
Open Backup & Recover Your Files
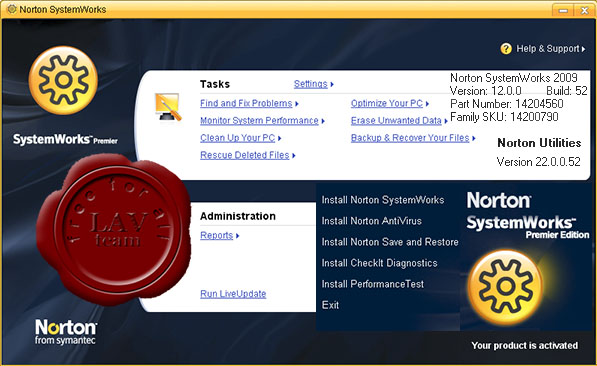pyautogui.click(x=410, y=138)
